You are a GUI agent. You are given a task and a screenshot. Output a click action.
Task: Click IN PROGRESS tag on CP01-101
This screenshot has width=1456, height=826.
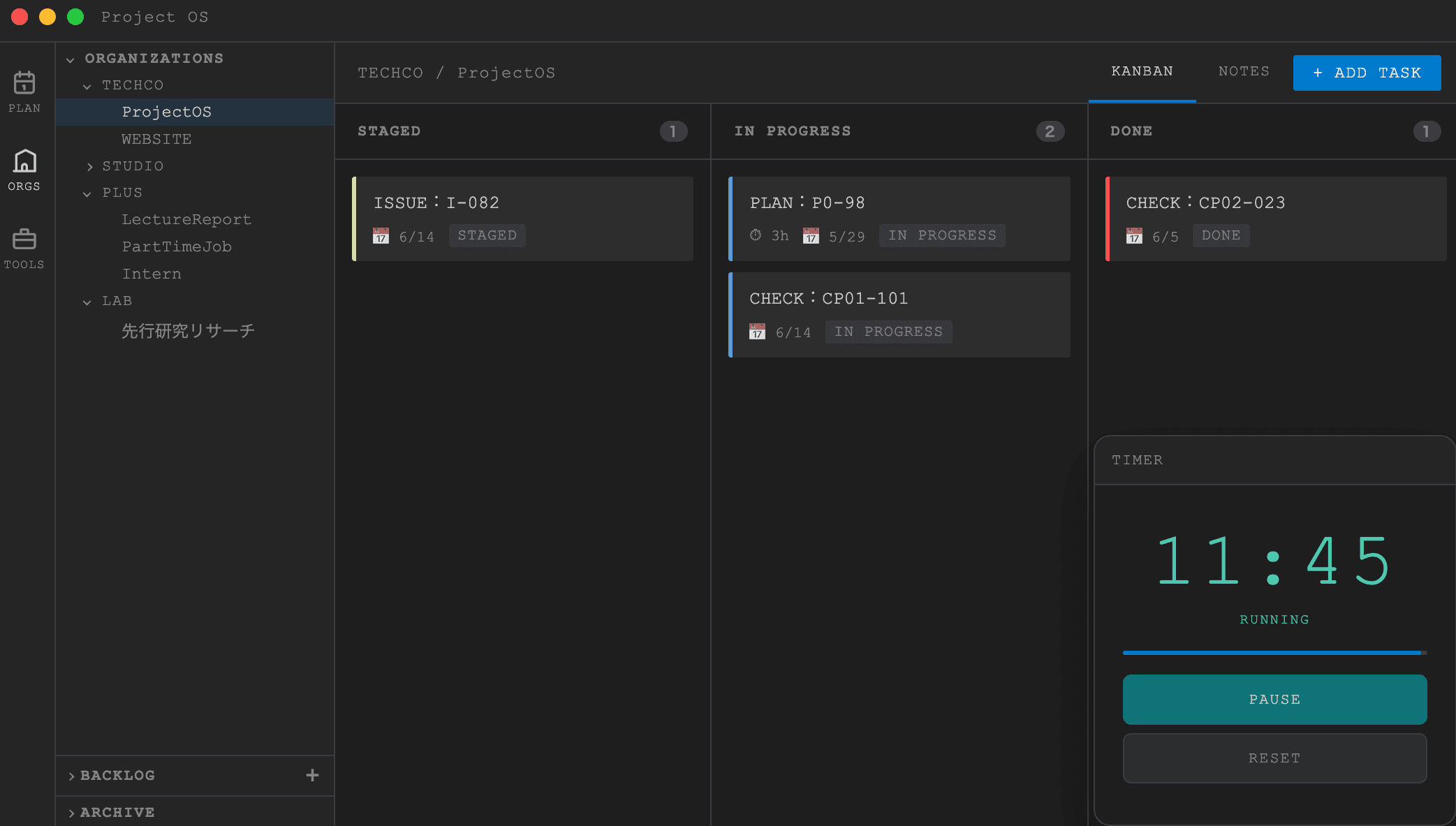tap(888, 332)
